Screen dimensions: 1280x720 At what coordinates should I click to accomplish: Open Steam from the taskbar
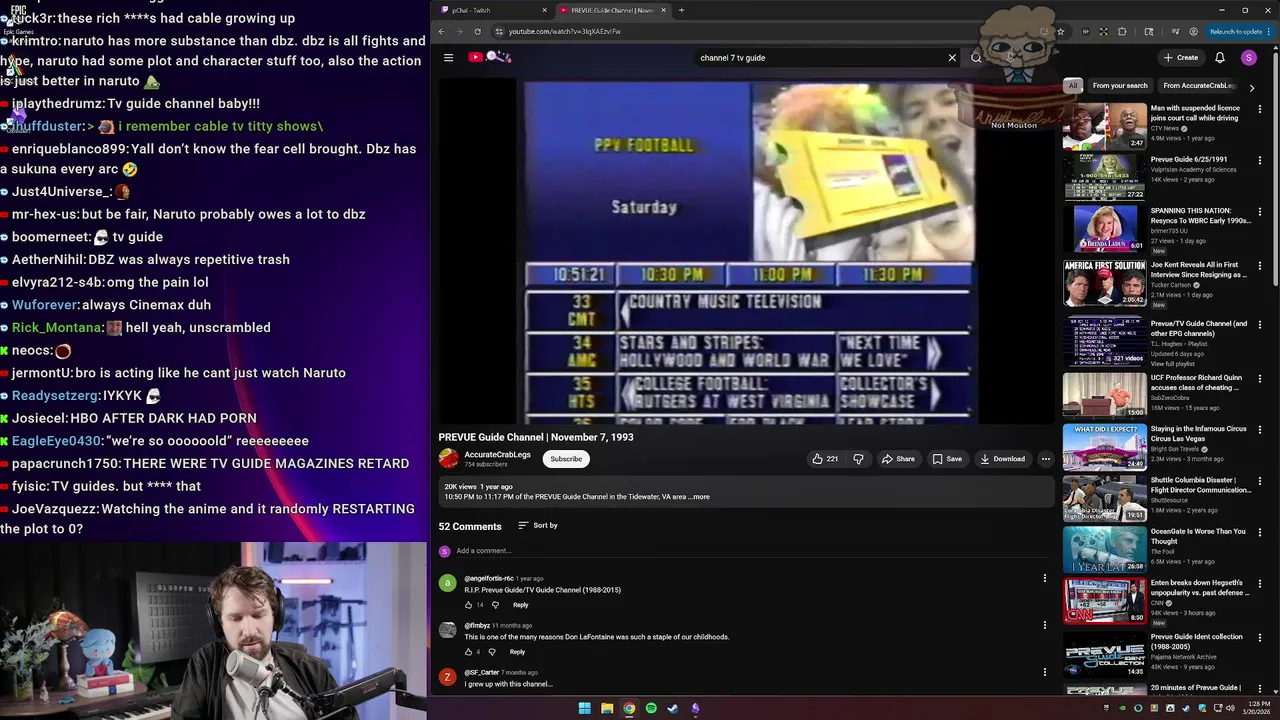(673, 708)
